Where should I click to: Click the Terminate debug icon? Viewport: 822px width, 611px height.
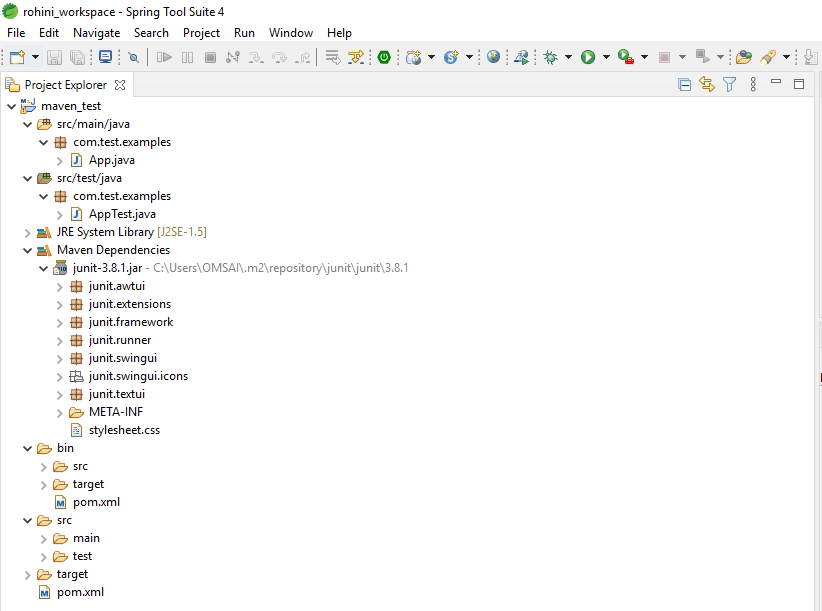[210, 57]
